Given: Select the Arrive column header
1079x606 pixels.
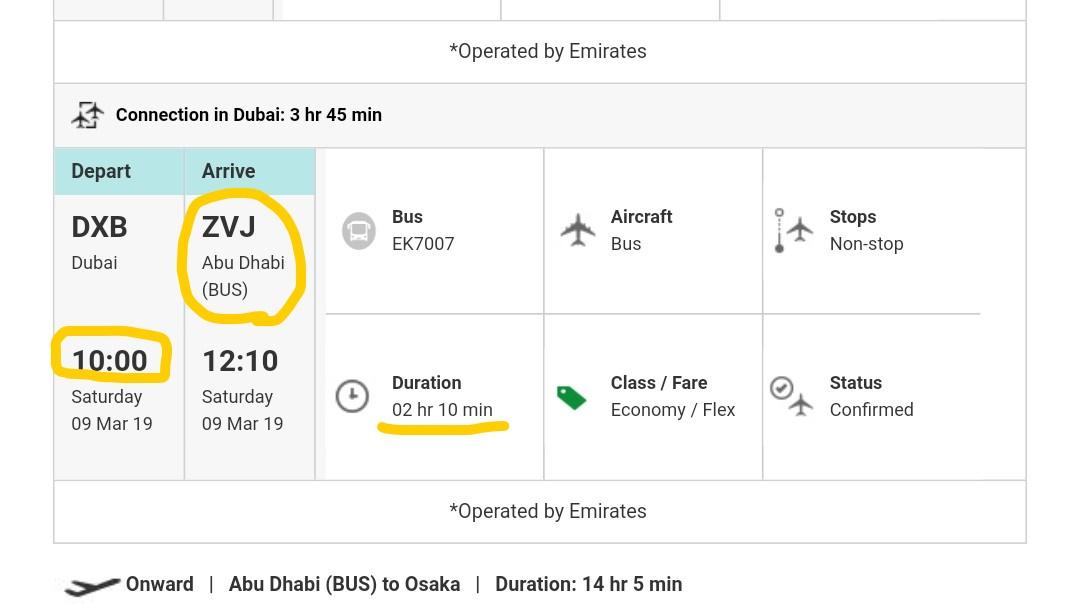Looking at the screenshot, I should click(x=229, y=171).
